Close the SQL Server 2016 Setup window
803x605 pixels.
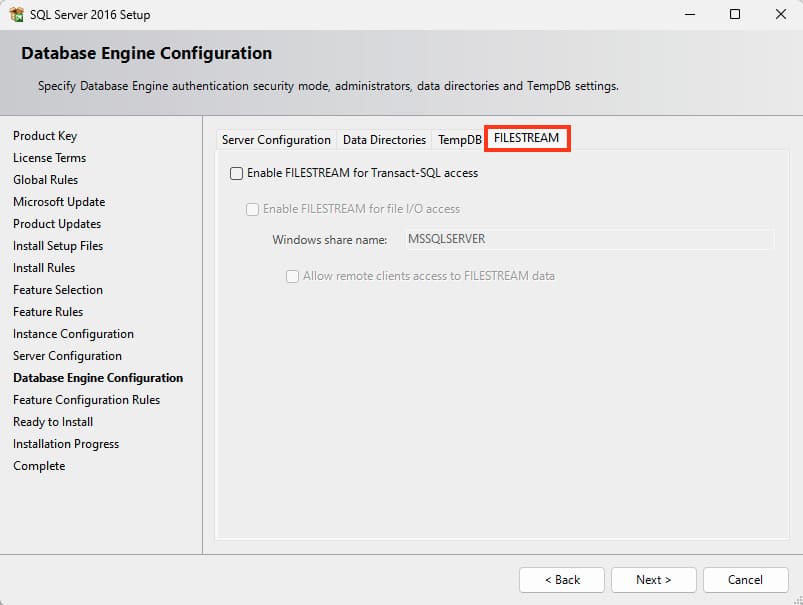780,15
